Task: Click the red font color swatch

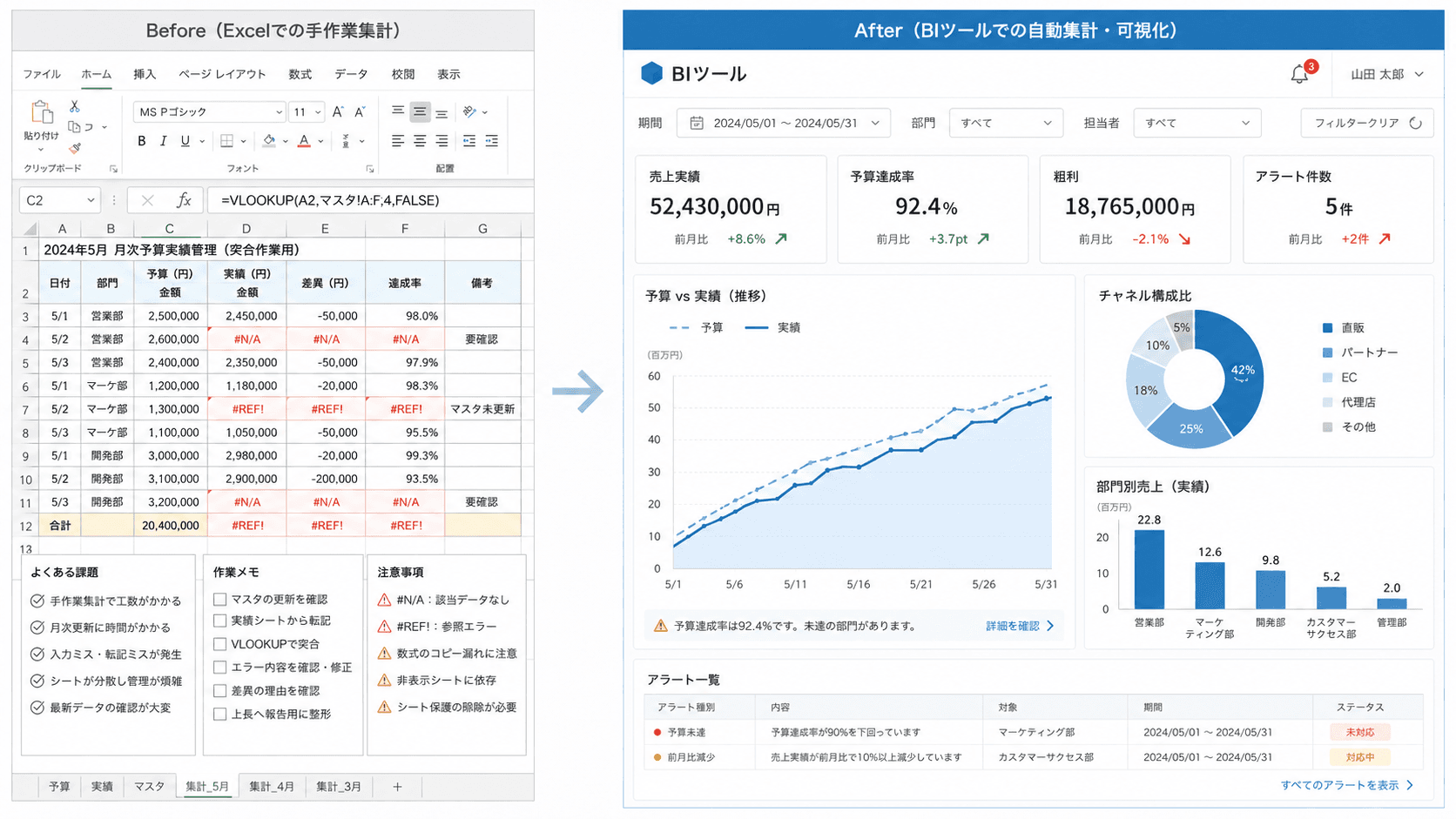Action: 304,141
